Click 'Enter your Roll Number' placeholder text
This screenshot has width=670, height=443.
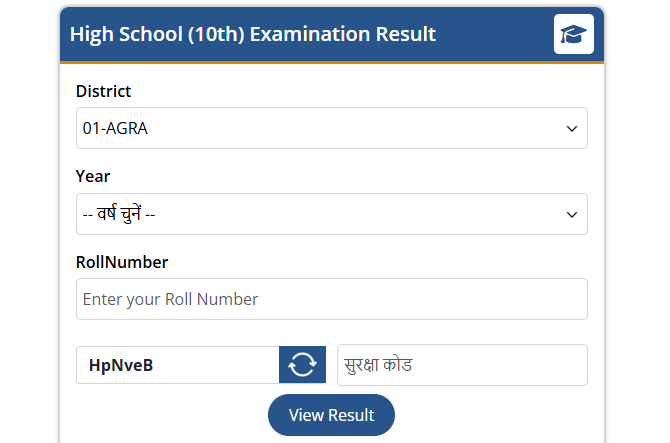(x=171, y=299)
